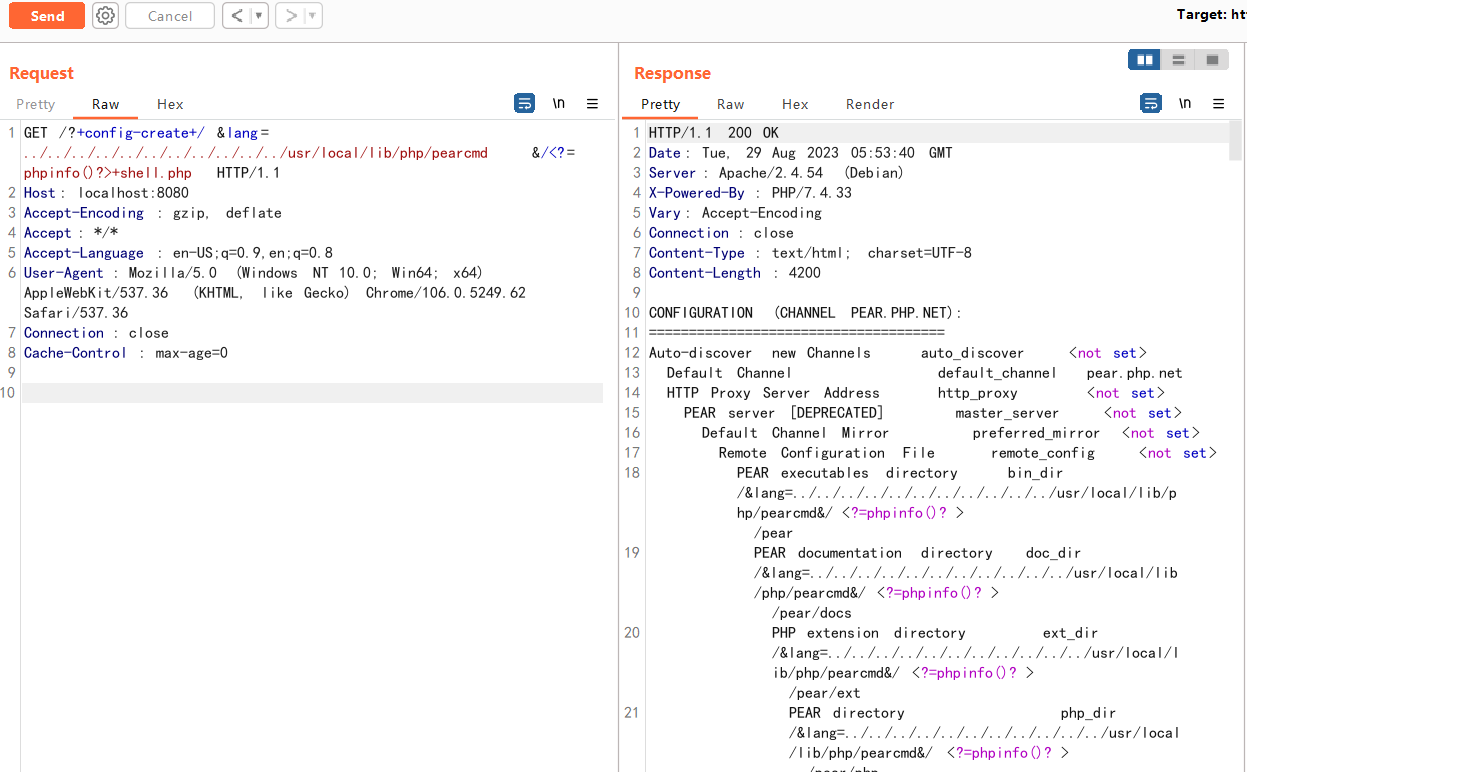1469x772 pixels.
Task: Select Response Pretty tab
Action: (660, 104)
